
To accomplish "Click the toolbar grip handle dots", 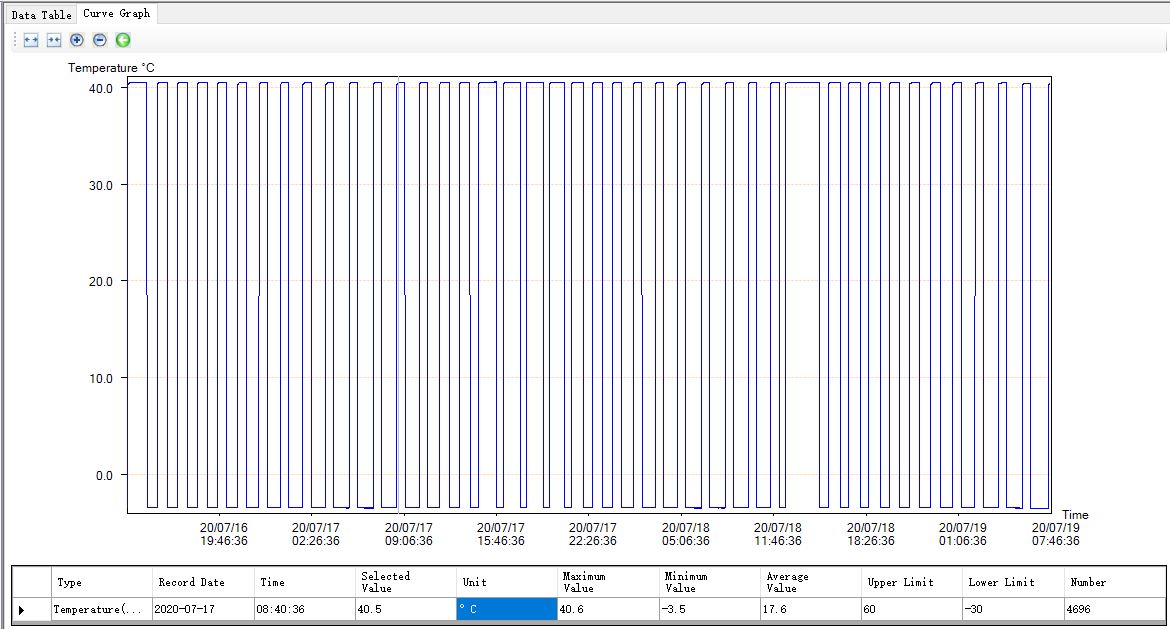I will tap(15, 40).
